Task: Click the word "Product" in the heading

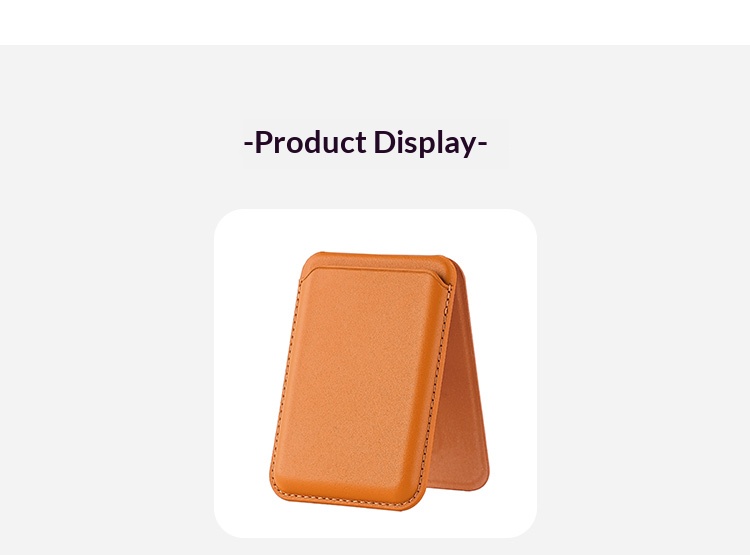Action: pyautogui.click(x=310, y=142)
